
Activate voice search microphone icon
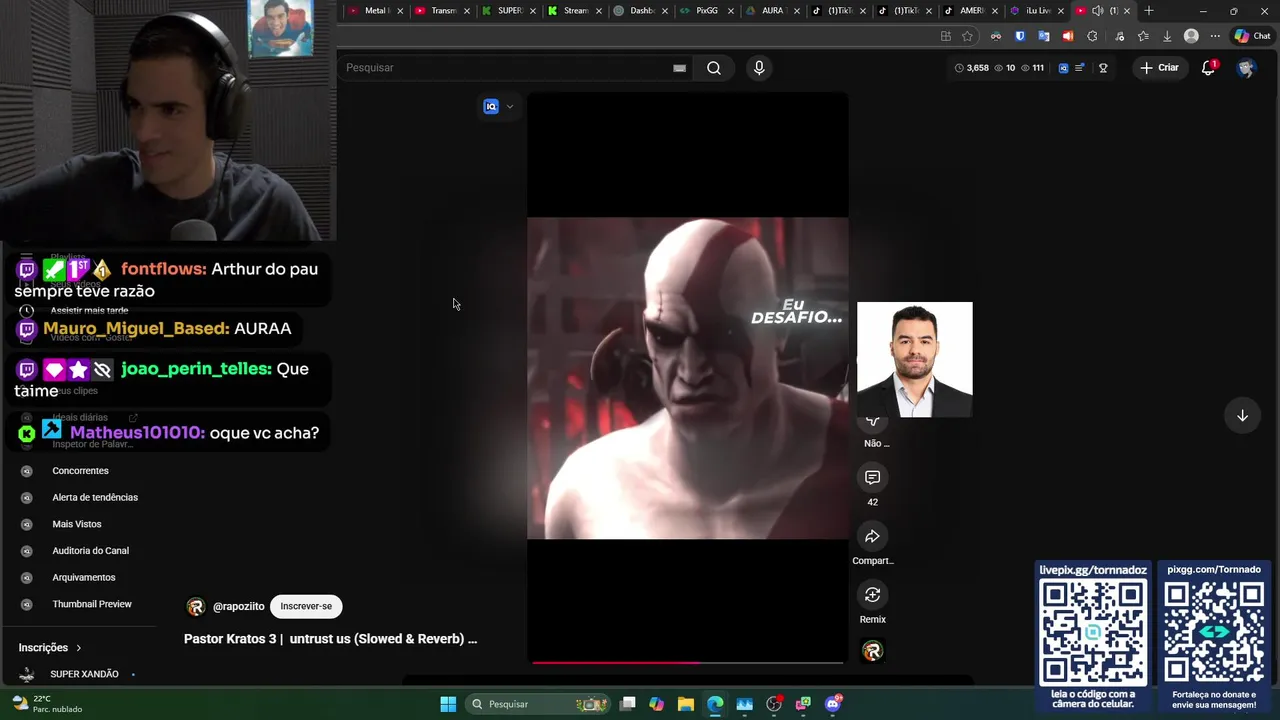pyautogui.click(x=759, y=68)
